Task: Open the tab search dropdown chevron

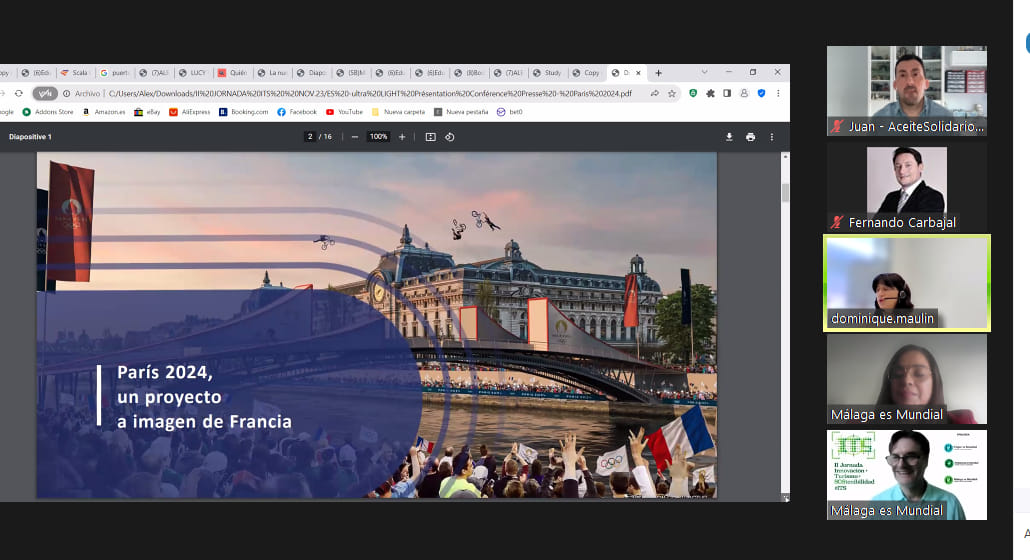Action: tap(704, 72)
